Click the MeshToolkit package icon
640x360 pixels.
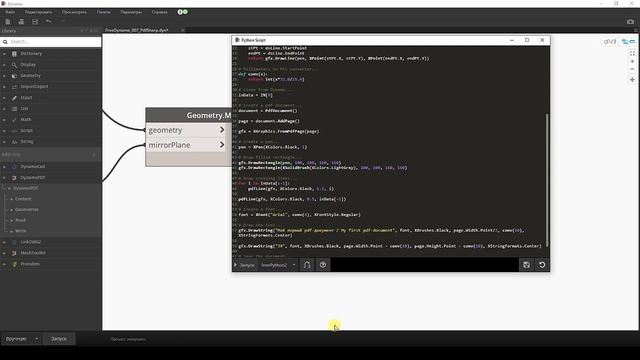(14, 253)
